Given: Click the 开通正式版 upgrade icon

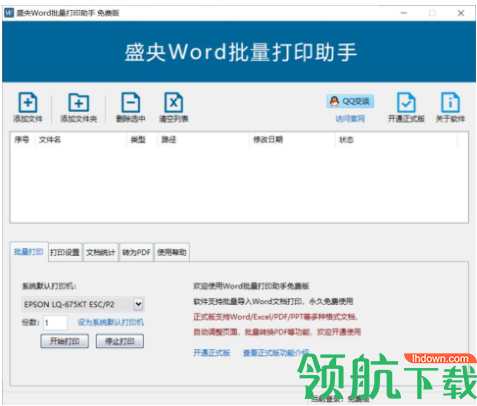Looking at the screenshot, I should click(x=406, y=103).
